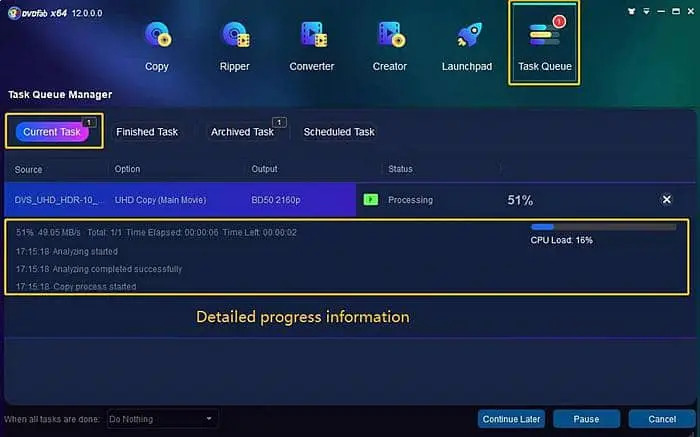Click the 'BD50 2160p' output cell
The width and height of the screenshot is (700, 437).
pos(275,200)
